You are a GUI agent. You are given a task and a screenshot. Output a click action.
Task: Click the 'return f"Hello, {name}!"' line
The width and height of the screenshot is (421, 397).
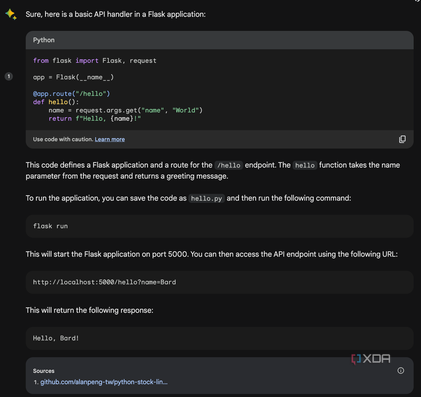[x=95, y=119]
